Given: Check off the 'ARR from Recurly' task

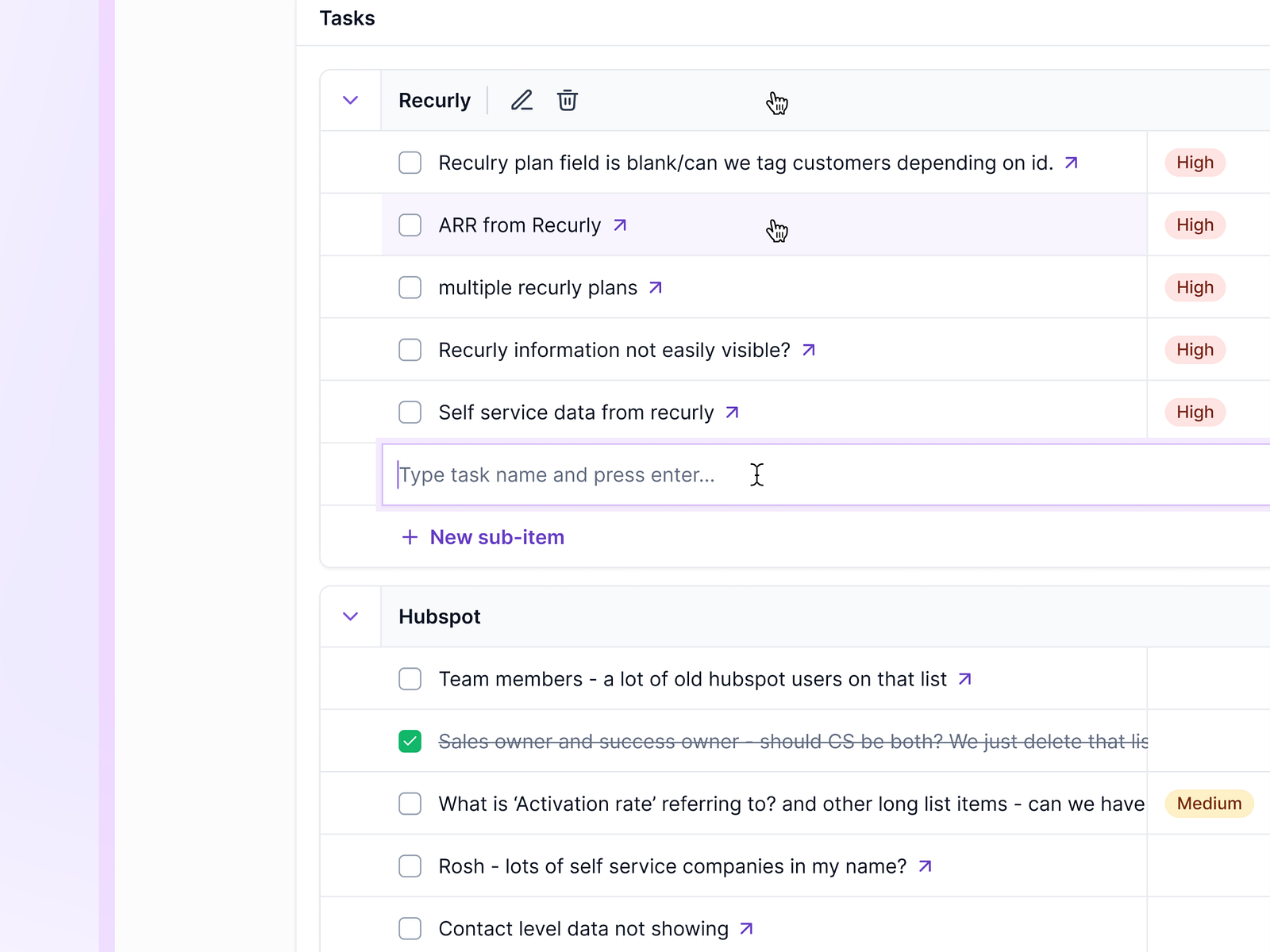Looking at the screenshot, I should [x=410, y=225].
